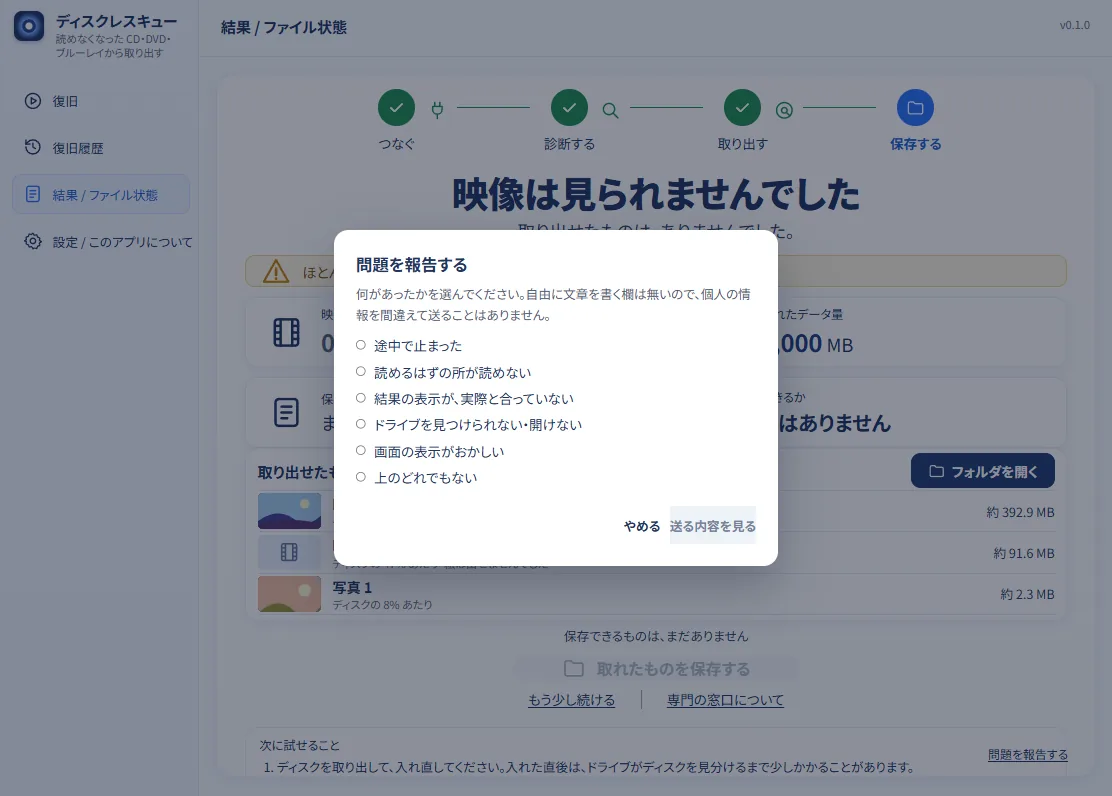Click the magnifier icon after 診断する step
This screenshot has width=1112, height=796.
click(x=610, y=110)
